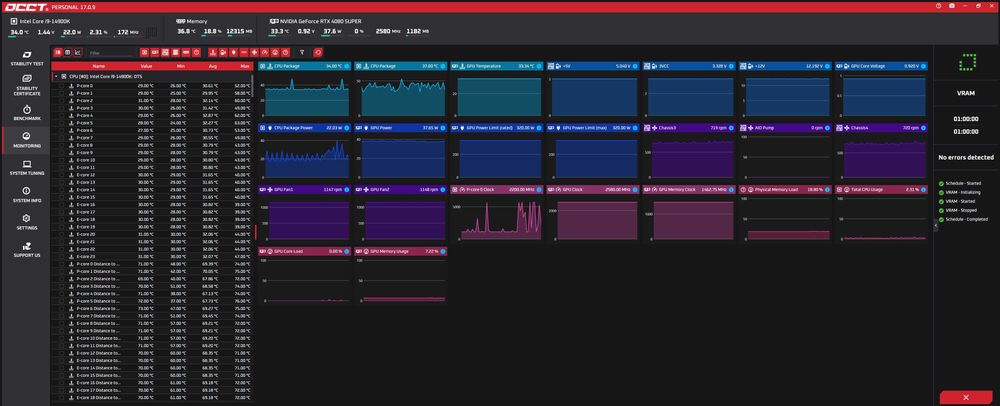Click the Chassis3 fan graph title
Viewport: 1000px width, 406px height.
click(668, 127)
